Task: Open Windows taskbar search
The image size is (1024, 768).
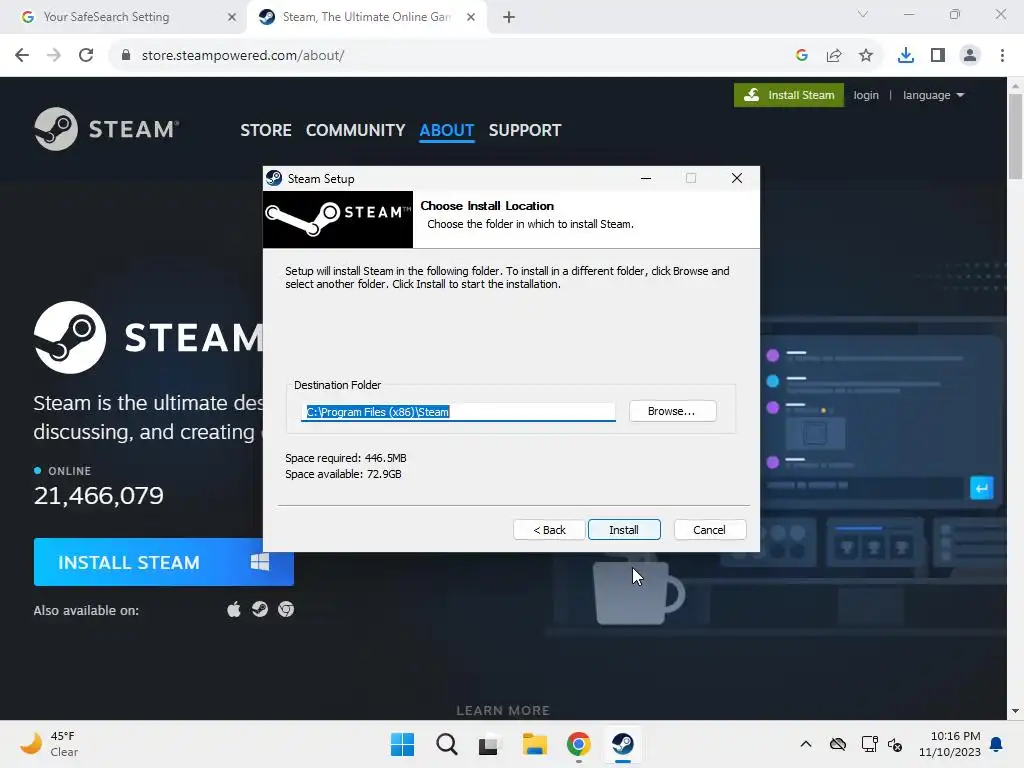Action: point(447,744)
